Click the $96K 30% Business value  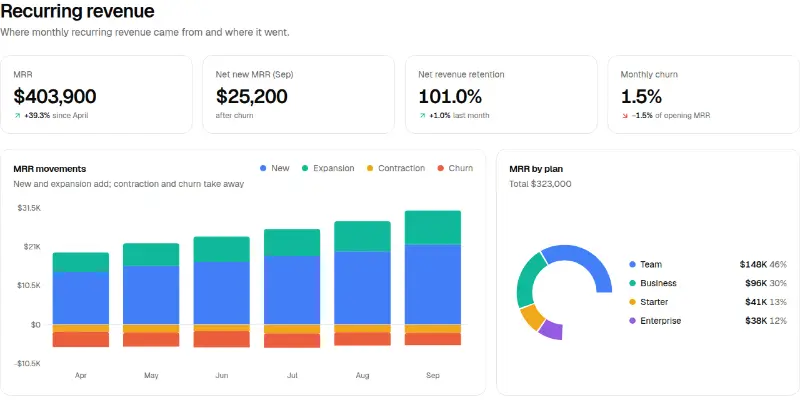pos(766,283)
